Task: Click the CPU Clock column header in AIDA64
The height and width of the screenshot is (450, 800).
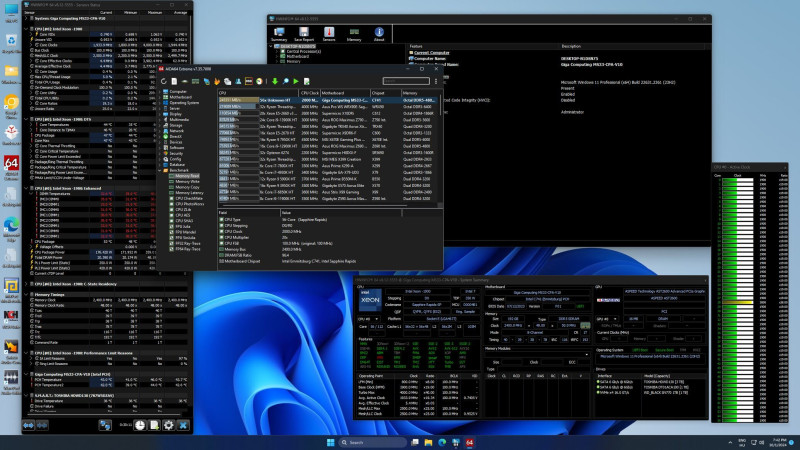Action: coord(310,93)
